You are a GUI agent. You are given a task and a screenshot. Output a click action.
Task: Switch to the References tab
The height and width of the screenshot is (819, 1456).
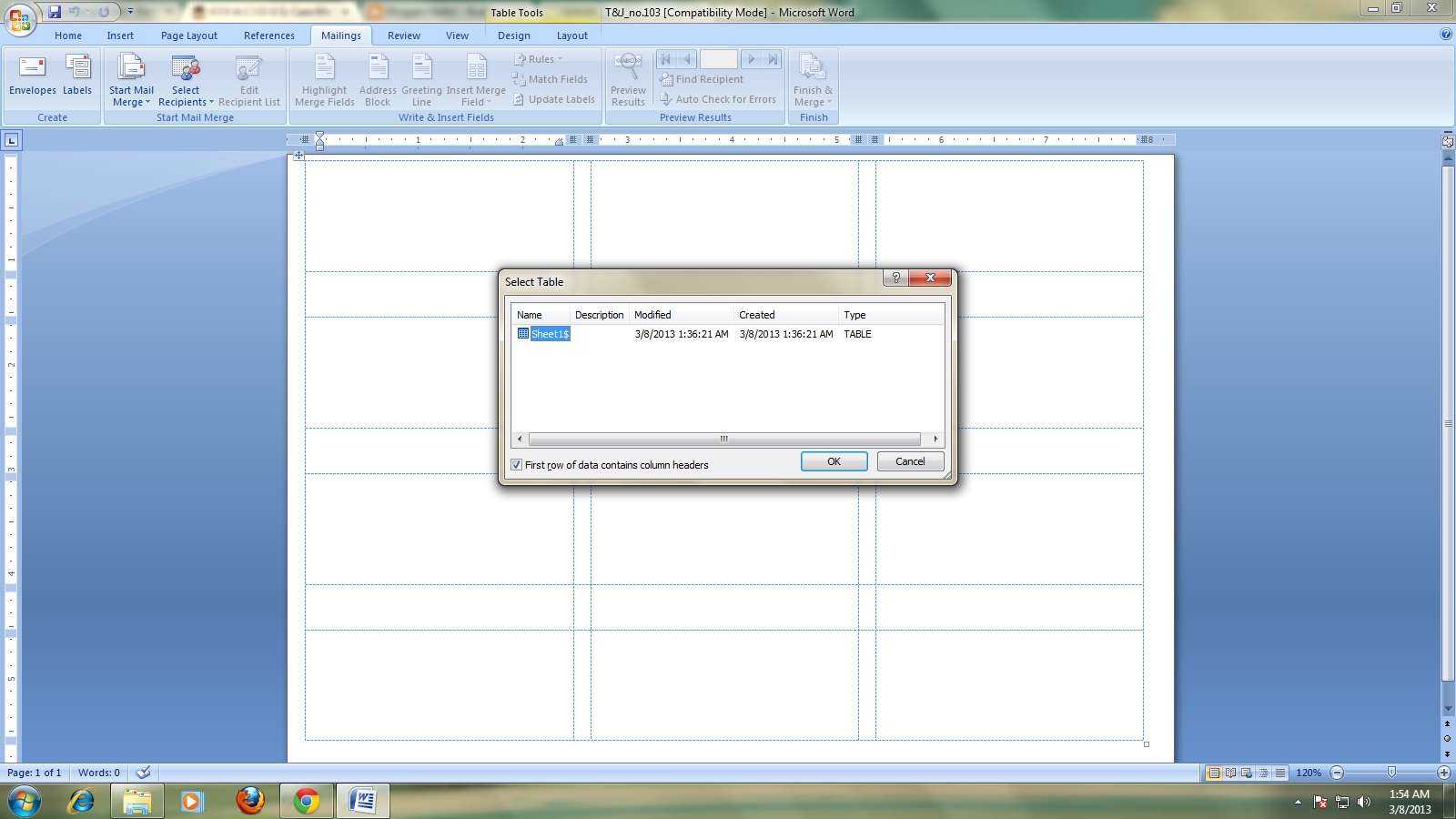pyautogui.click(x=269, y=35)
